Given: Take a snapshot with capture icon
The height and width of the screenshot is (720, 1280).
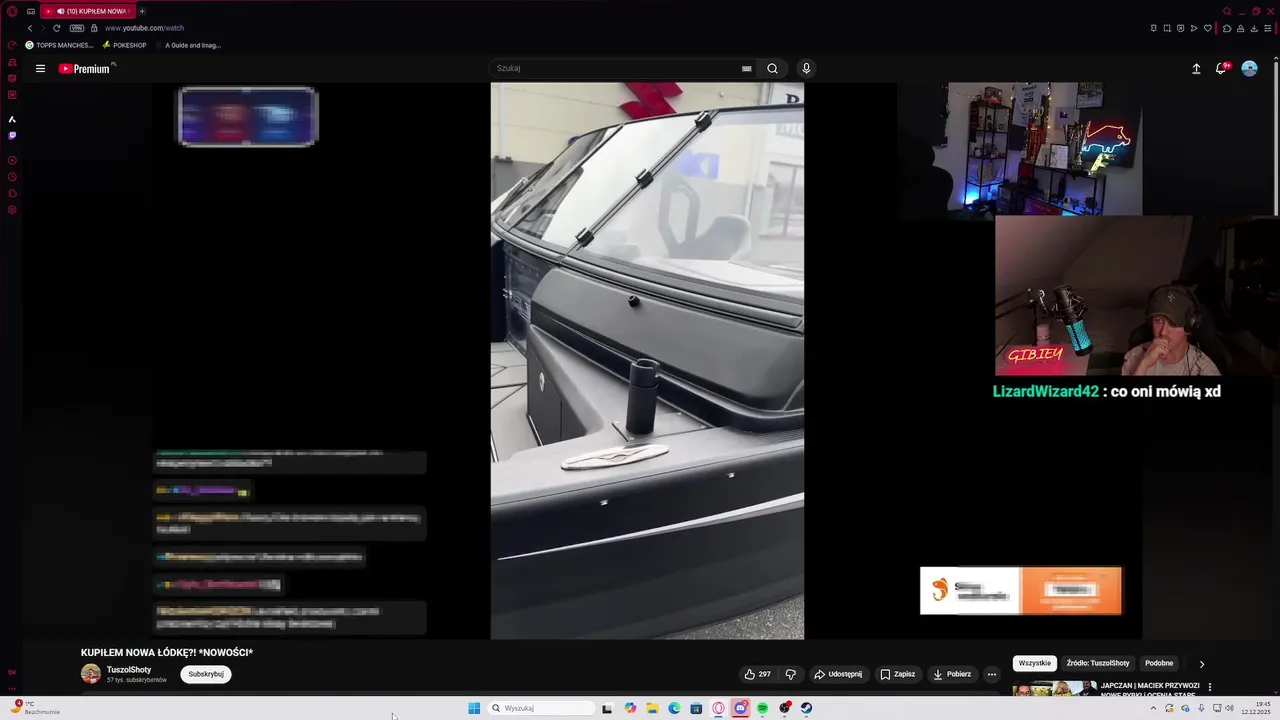Looking at the screenshot, I should pyautogui.click(x=1167, y=28).
